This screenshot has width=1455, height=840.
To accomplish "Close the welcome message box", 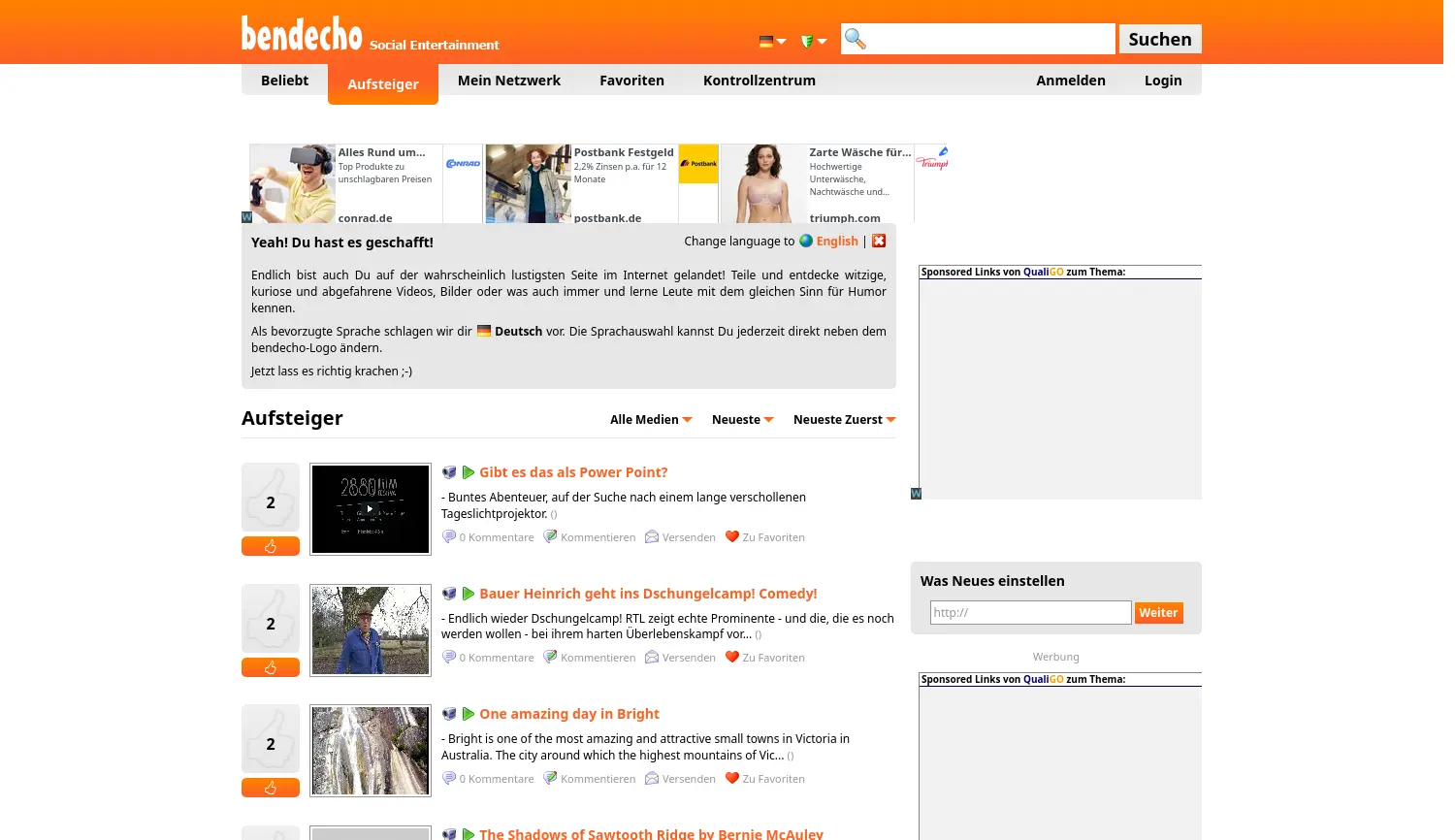I will [879, 241].
